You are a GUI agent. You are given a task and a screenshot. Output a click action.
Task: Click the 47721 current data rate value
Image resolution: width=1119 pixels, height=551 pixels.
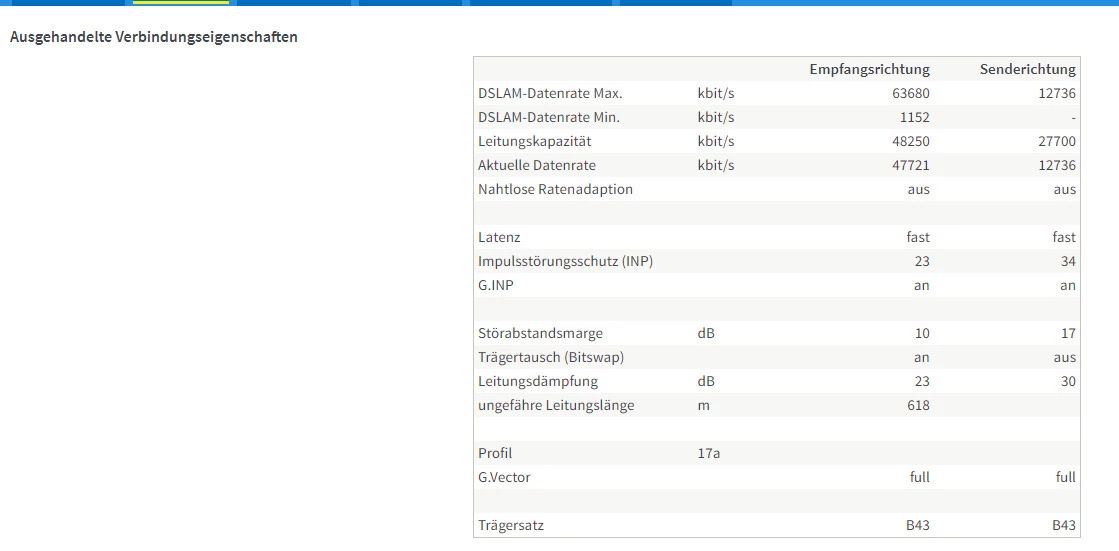point(910,165)
